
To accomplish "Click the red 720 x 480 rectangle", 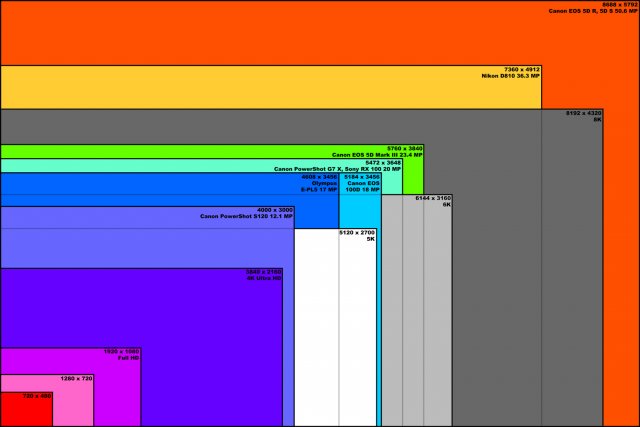I will point(26,409).
